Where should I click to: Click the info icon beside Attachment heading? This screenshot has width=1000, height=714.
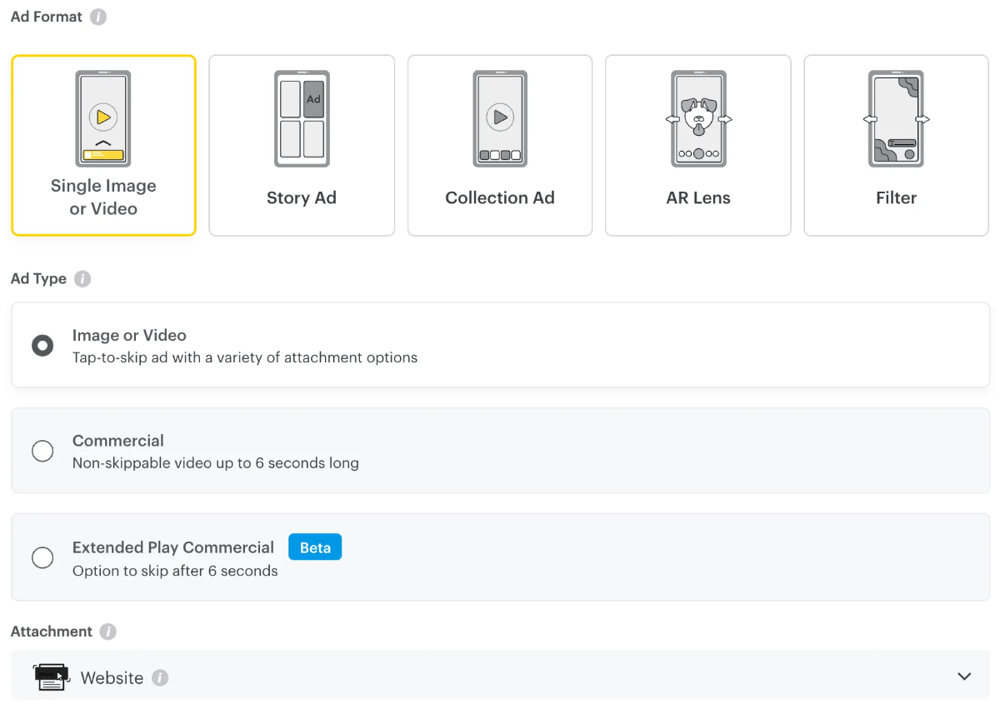pos(108,632)
